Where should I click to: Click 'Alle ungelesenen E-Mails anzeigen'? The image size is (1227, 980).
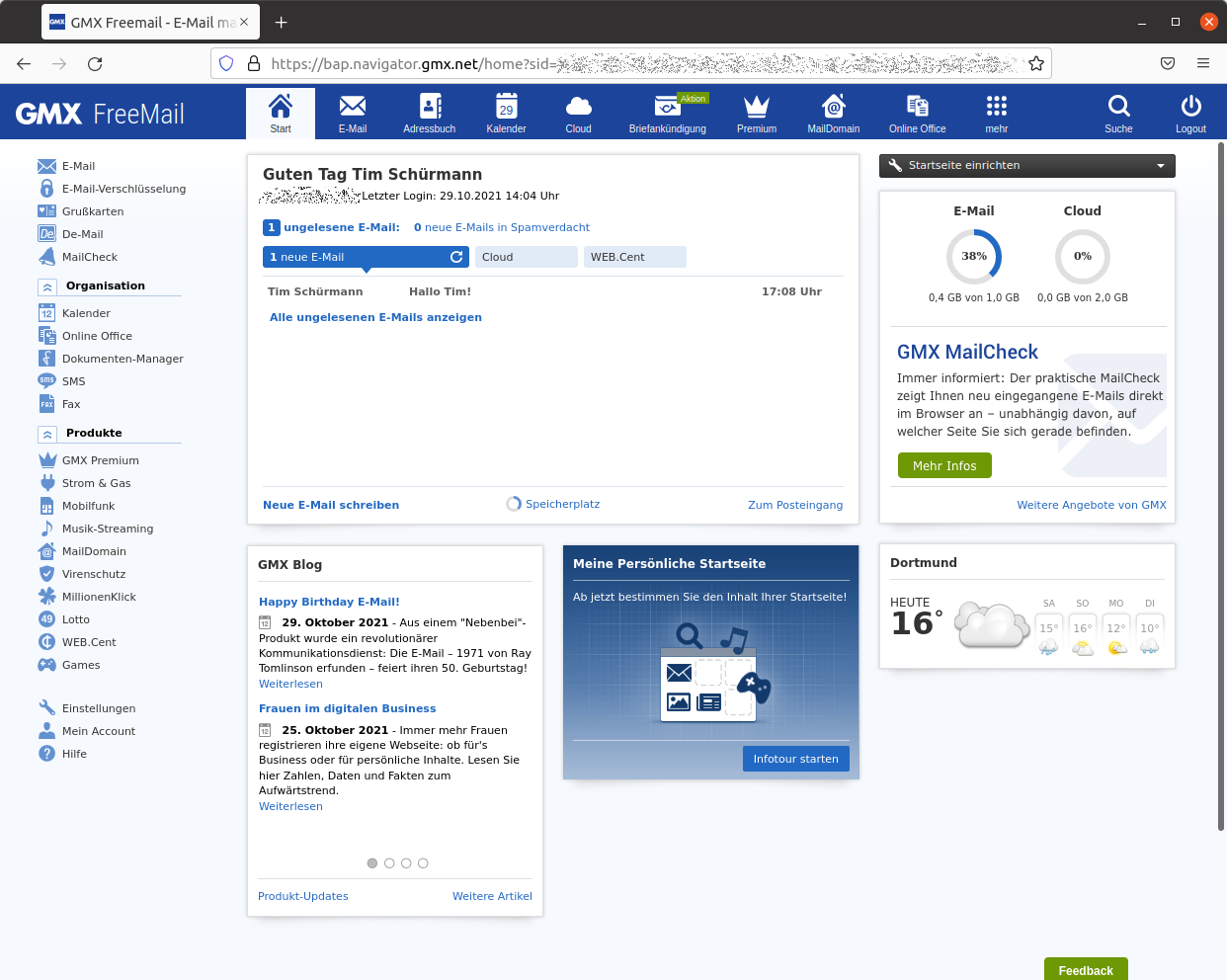(375, 317)
